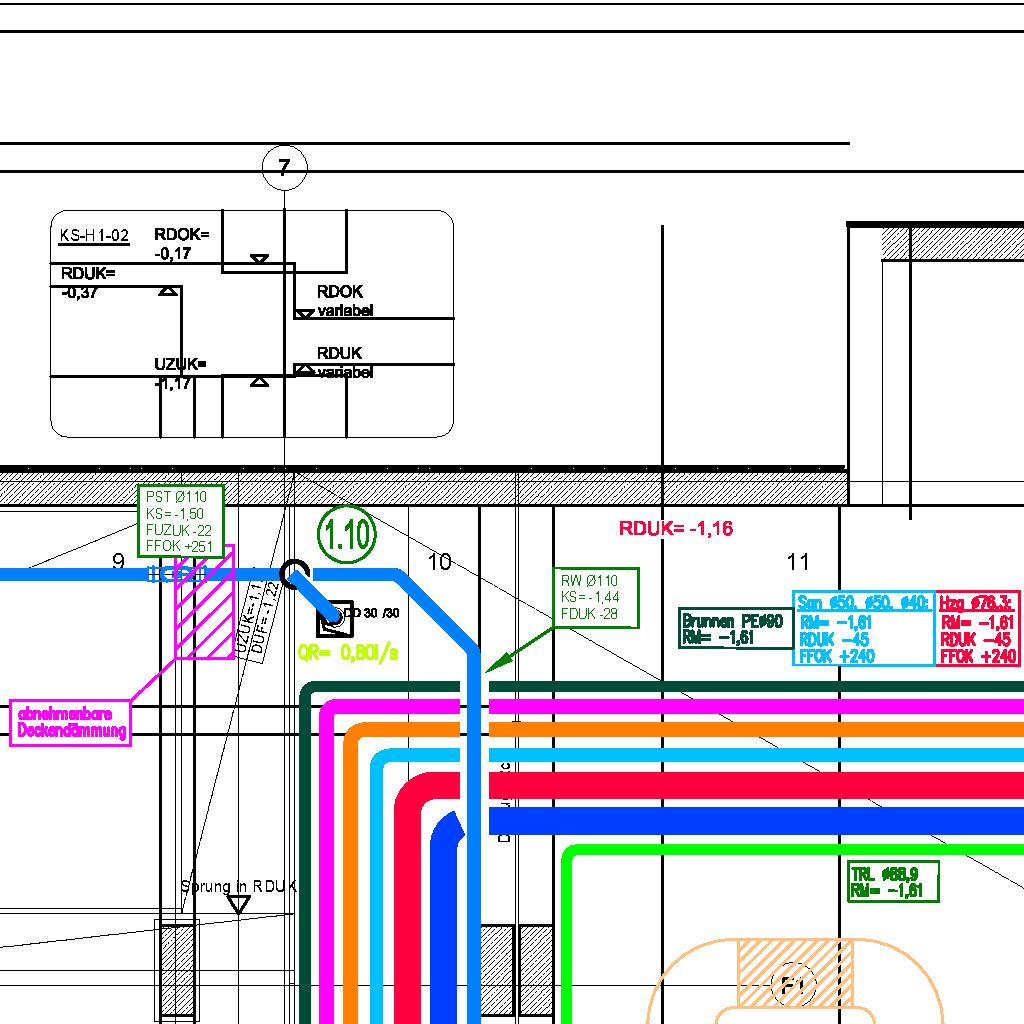Viewport: 1024px width, 1024px height.
Task: Click the red RDUK= -1,16 text
Action: click(676, 529)
